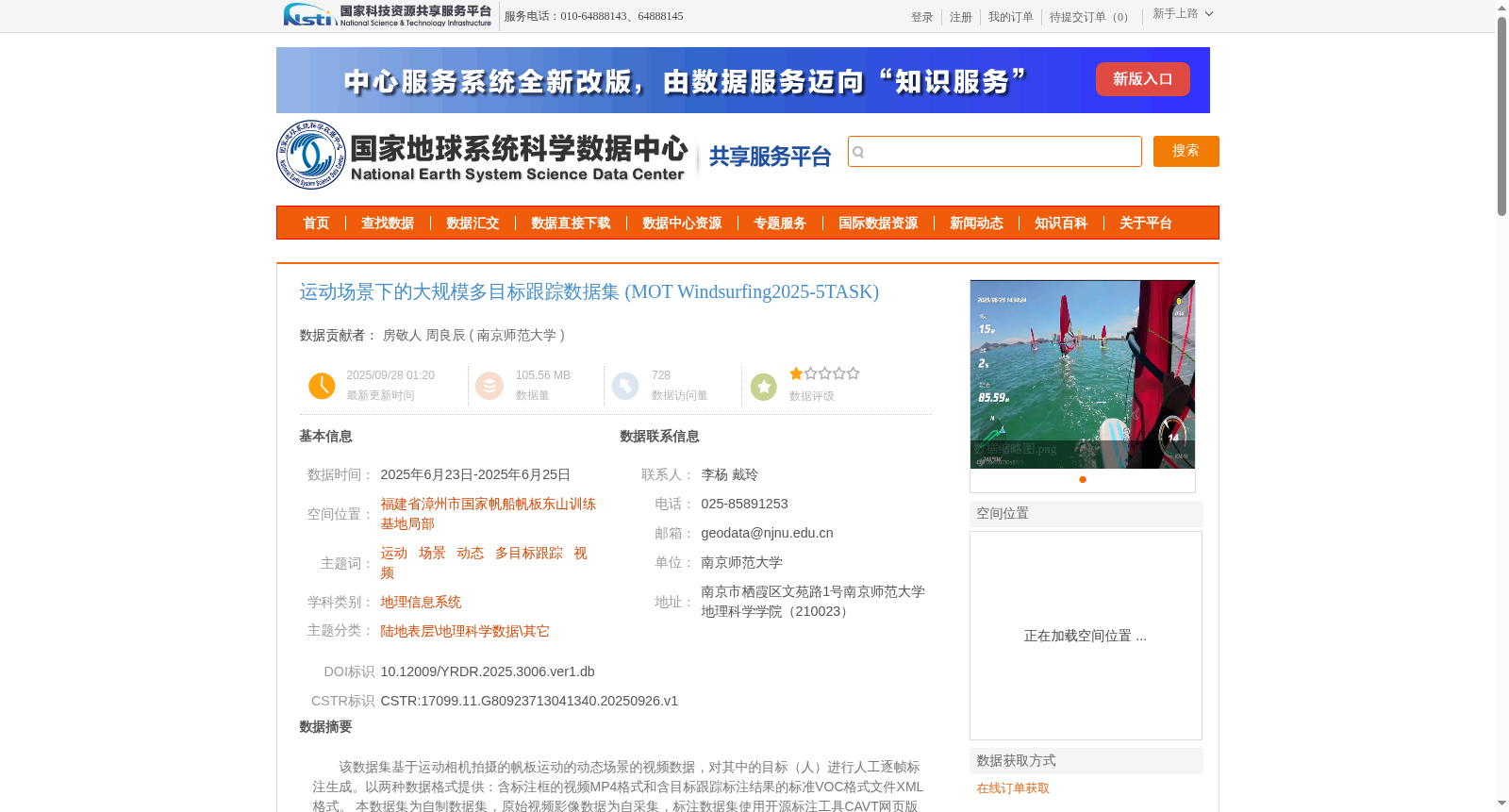Click the email geodata@njnu.edu.cn
Viewport: 1509px width, 812px height.
[x=767, y=533]
